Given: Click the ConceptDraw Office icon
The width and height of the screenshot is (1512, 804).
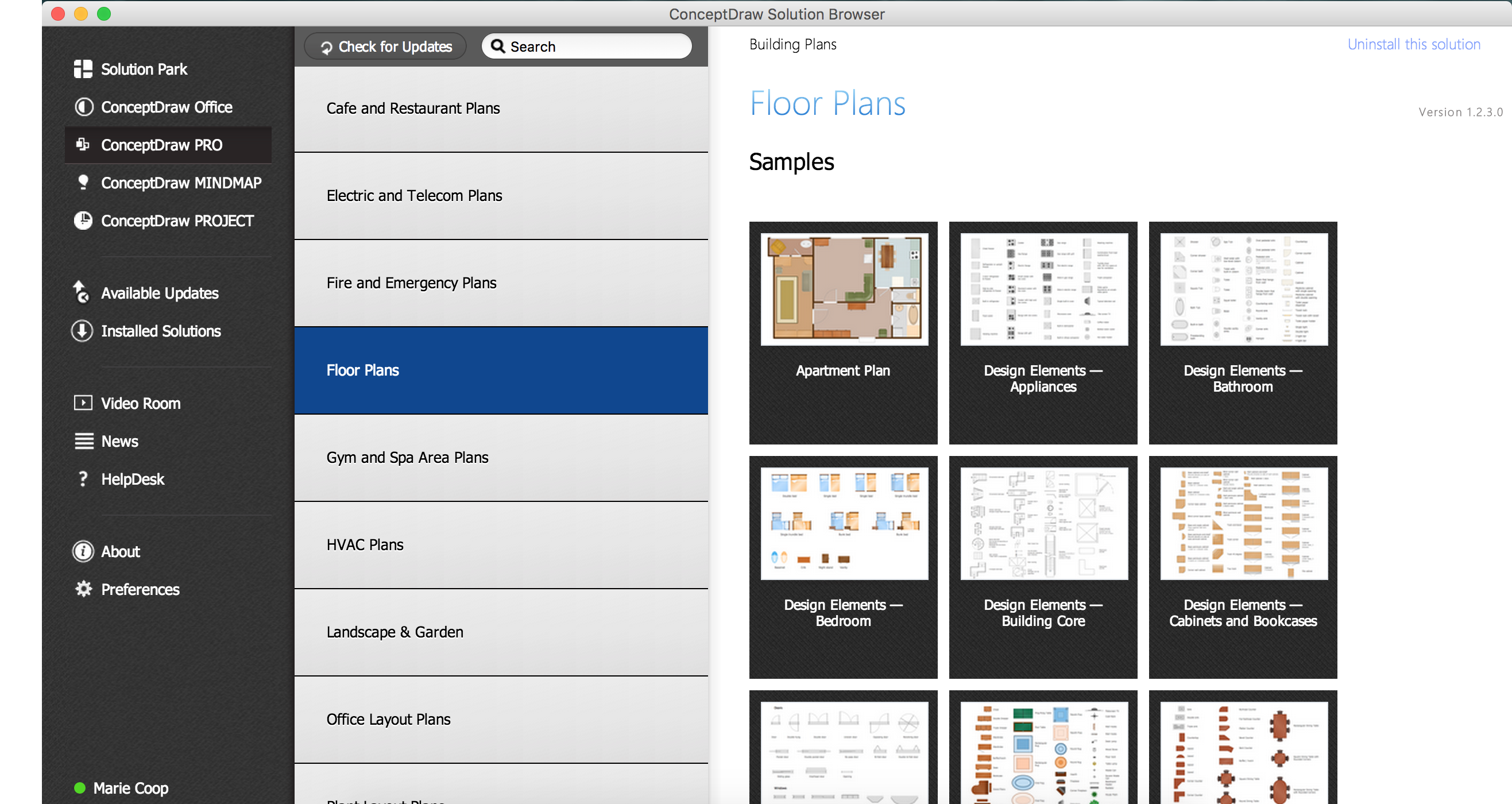Looking at the screenshot, I should click(83, 107).
